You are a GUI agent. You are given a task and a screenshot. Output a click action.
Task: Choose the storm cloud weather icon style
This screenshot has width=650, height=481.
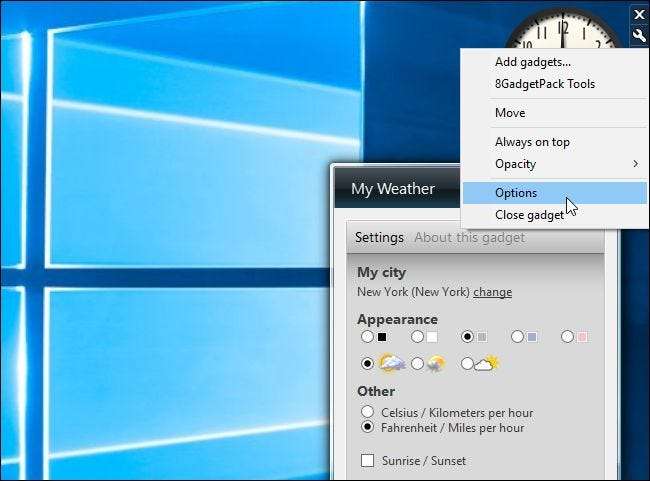coord(417,364)
